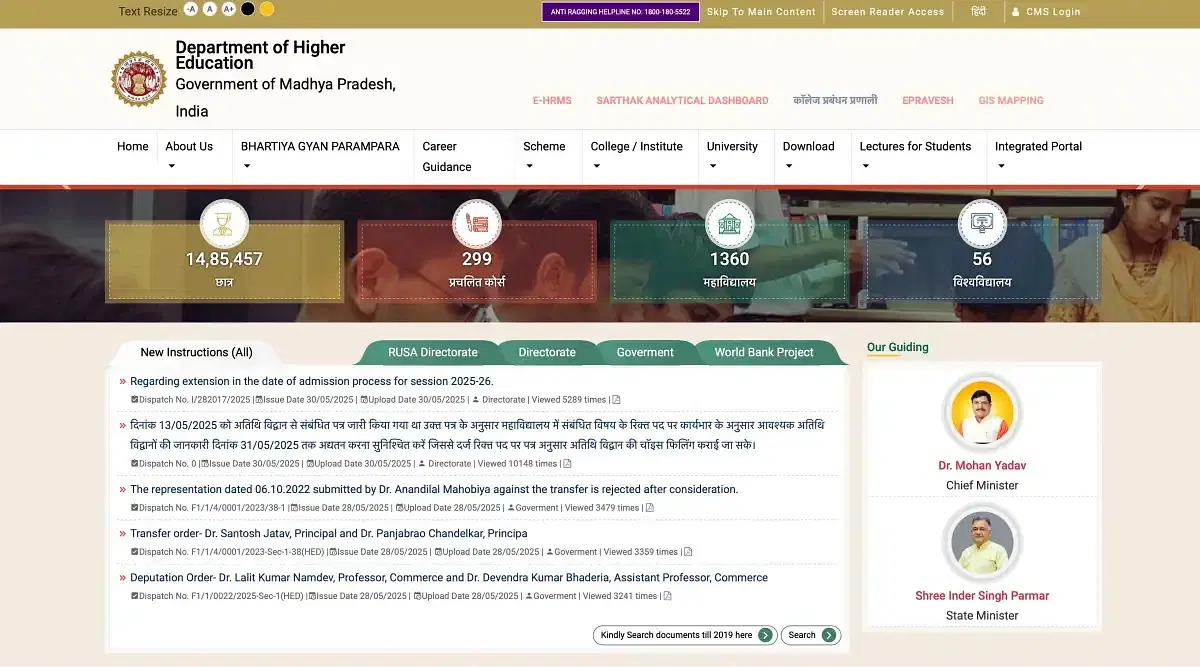Open admission process extension 2025-26 notice

click(x=312, y=381)
